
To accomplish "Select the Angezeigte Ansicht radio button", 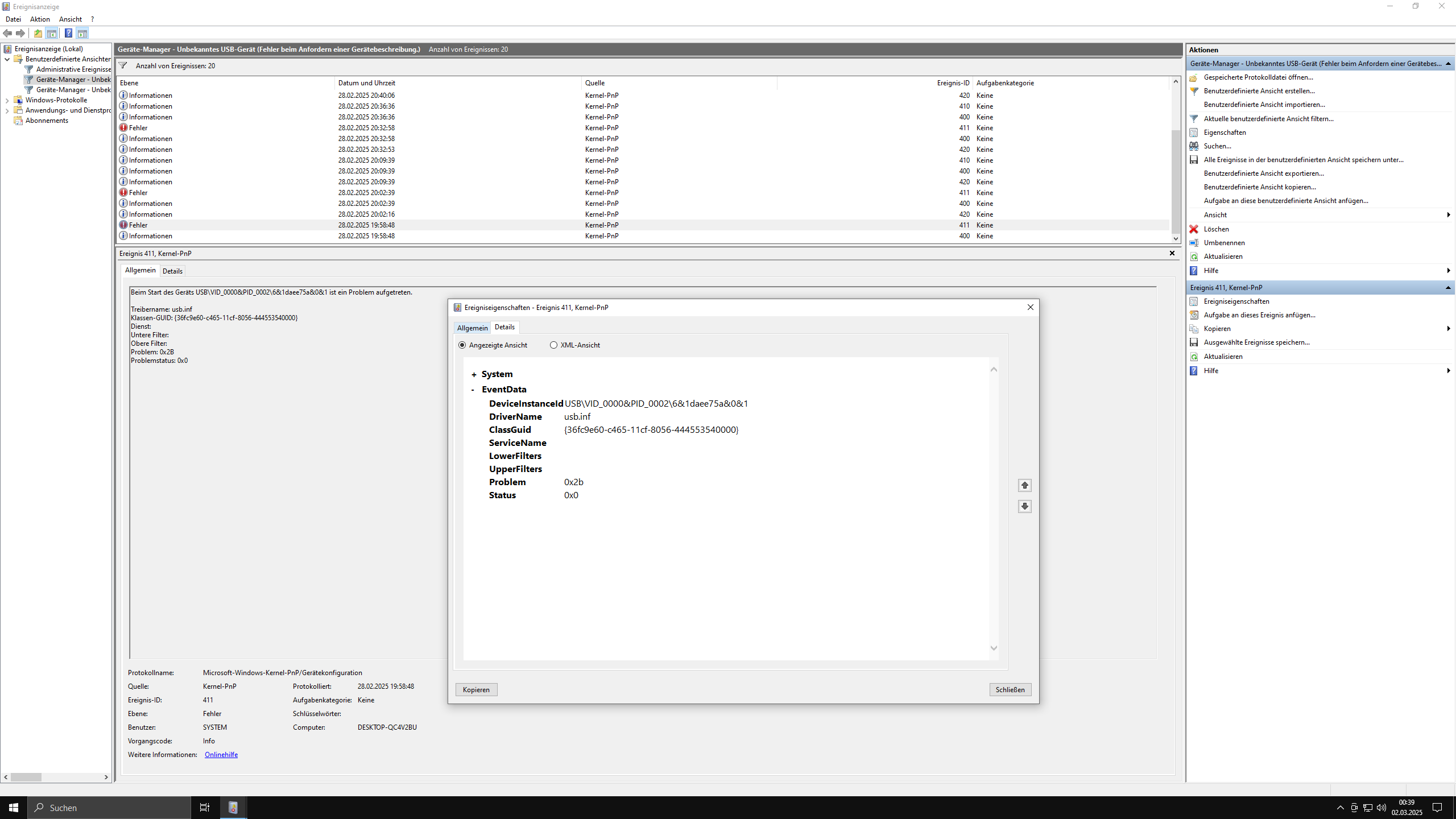I will [x=462, y=345].
